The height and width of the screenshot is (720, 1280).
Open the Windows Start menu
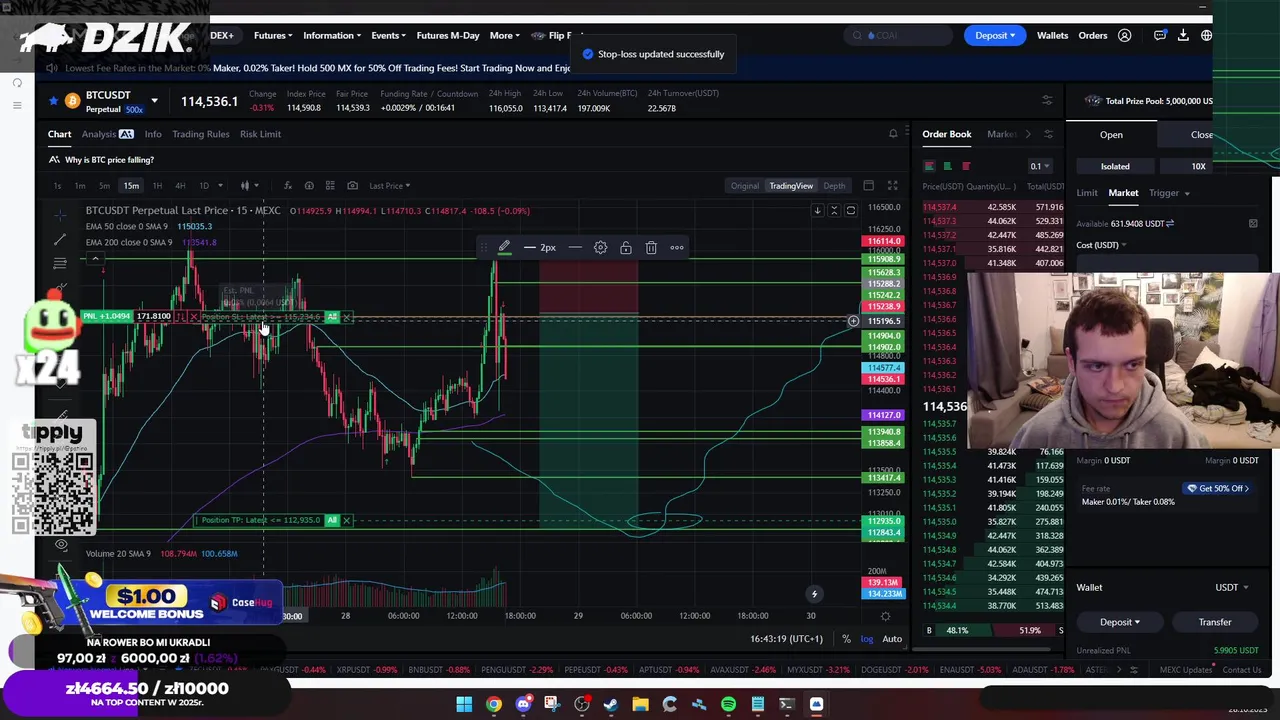click(464, 705)
